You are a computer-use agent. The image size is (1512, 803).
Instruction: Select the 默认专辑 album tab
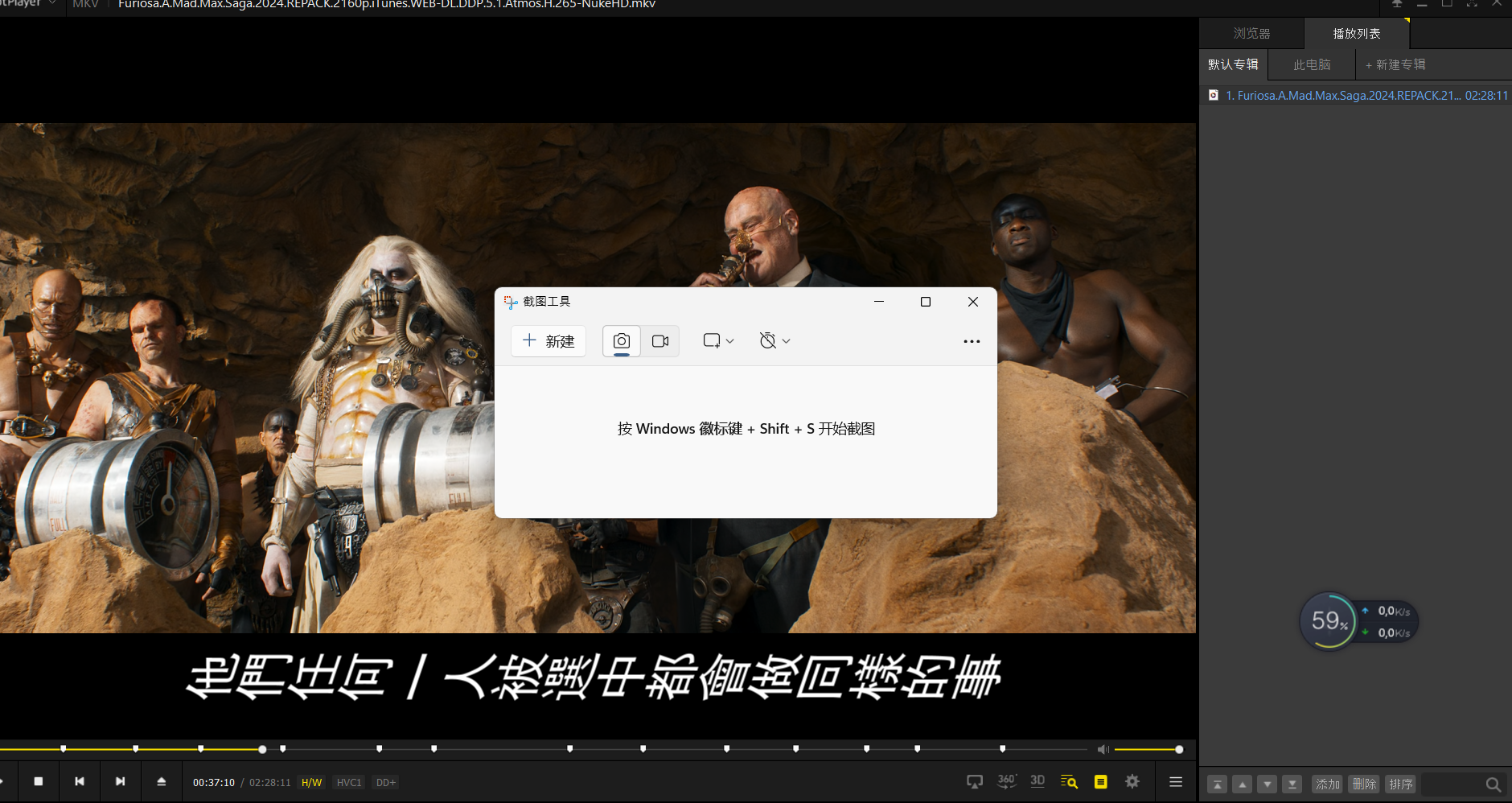point(1233,64)
